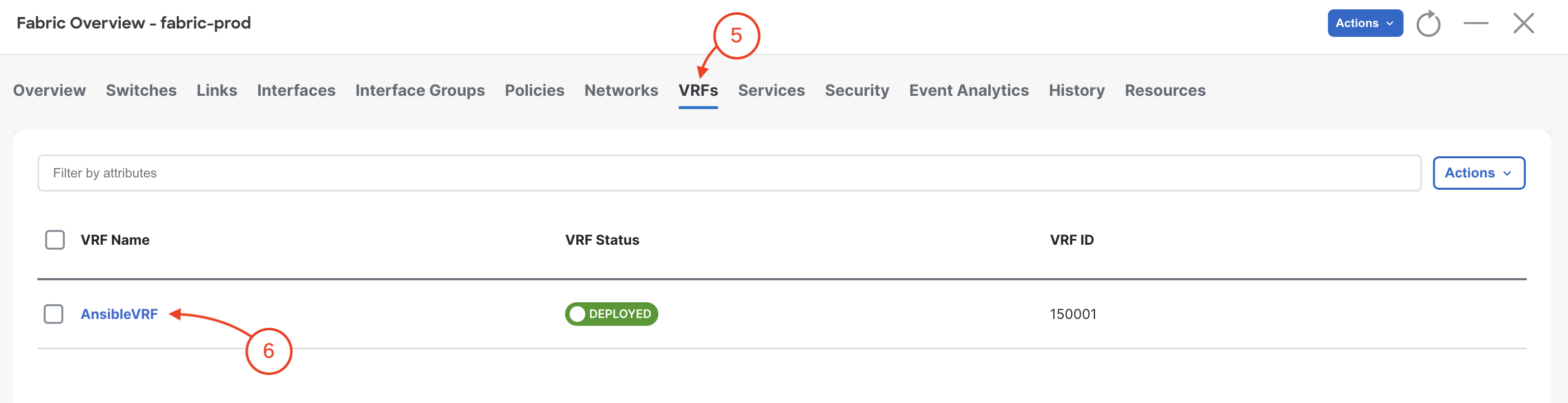Switch to the Overview tab
This screenshot has width=1568, height=403.
coord(49,90)
